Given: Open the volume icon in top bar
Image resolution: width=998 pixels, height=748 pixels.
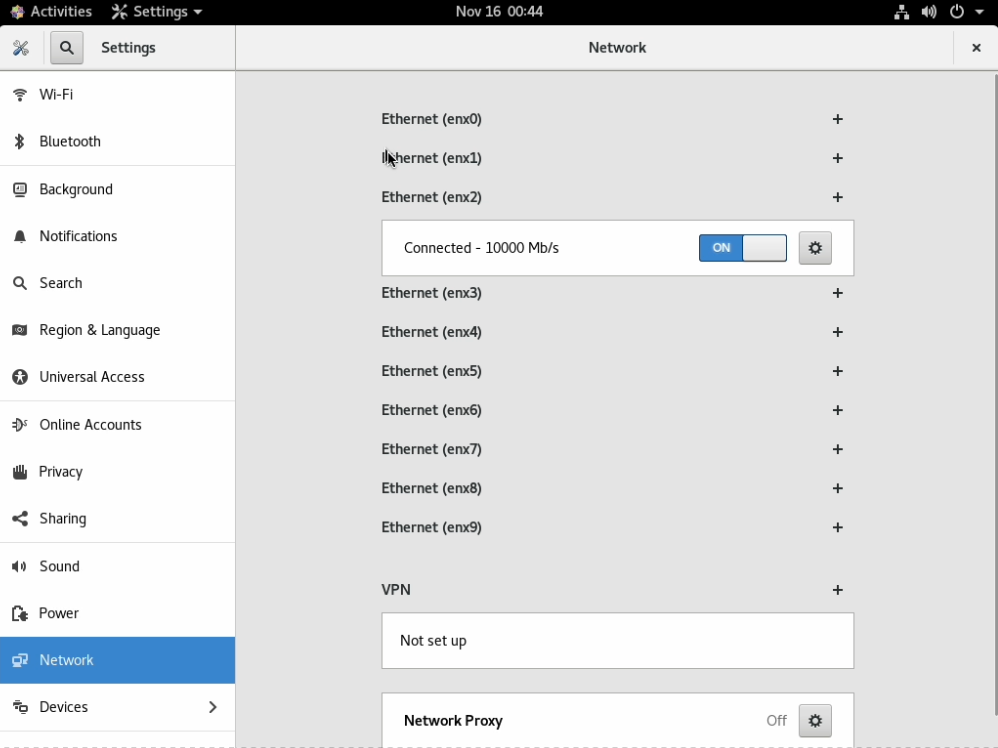Looking at the screenshot, I should point(929,12).
